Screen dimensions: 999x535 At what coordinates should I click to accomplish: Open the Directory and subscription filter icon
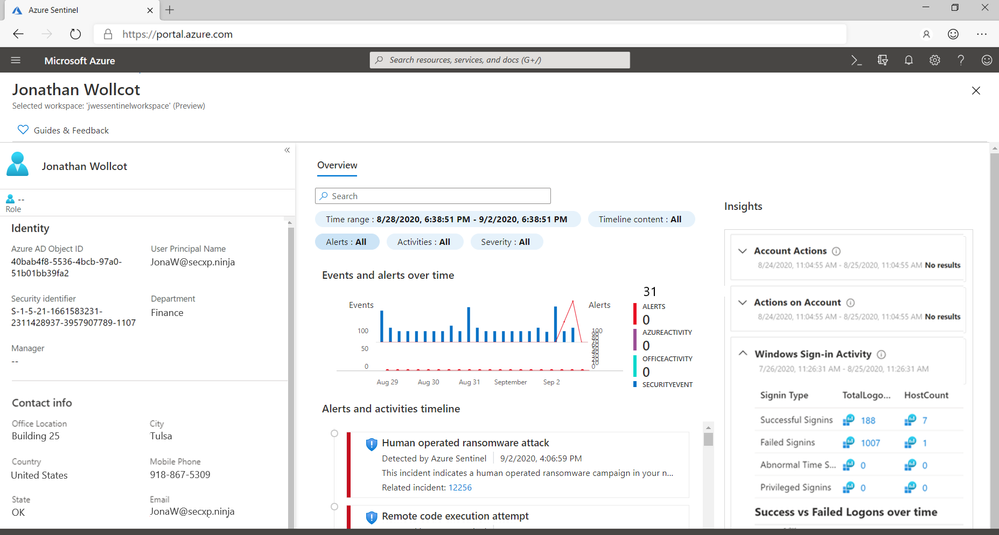click(882, 61)
